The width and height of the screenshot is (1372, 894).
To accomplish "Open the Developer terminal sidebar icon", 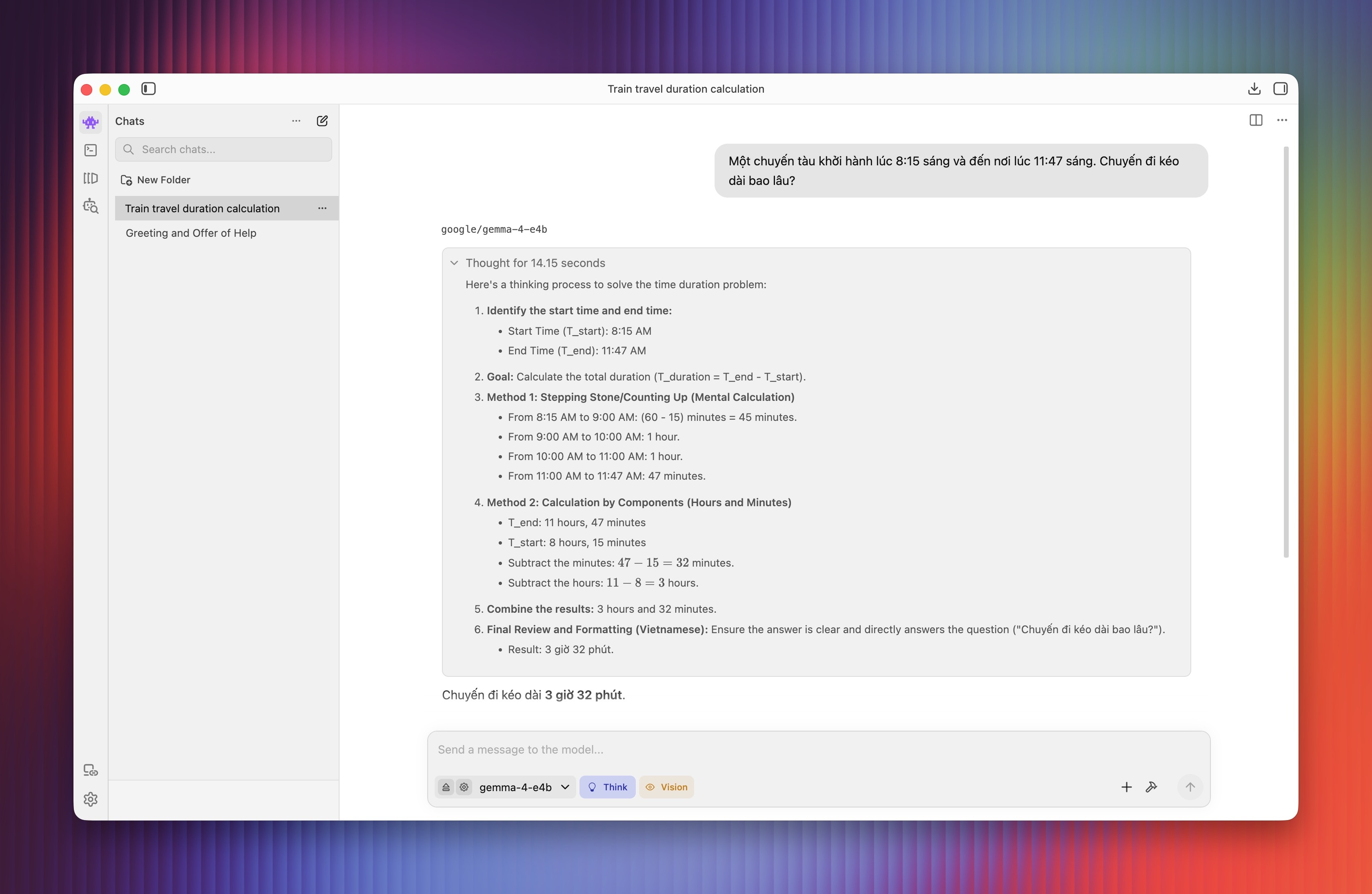I will pyautogui.click(x=91, y=150).
